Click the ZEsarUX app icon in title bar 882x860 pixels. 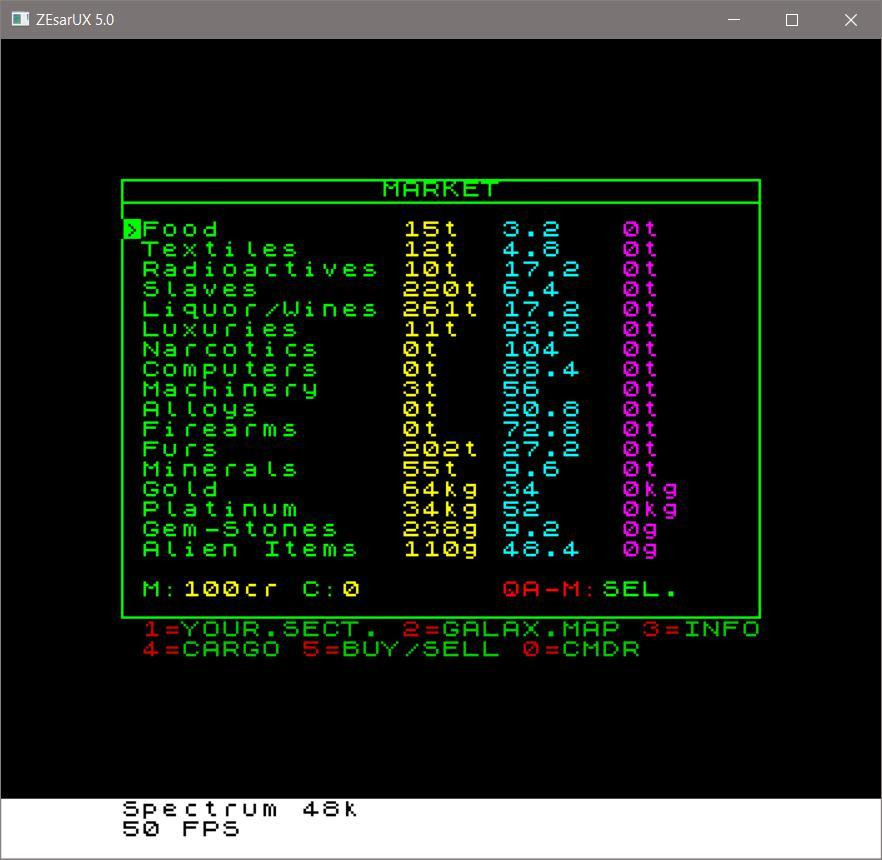[x=20, y=19]
